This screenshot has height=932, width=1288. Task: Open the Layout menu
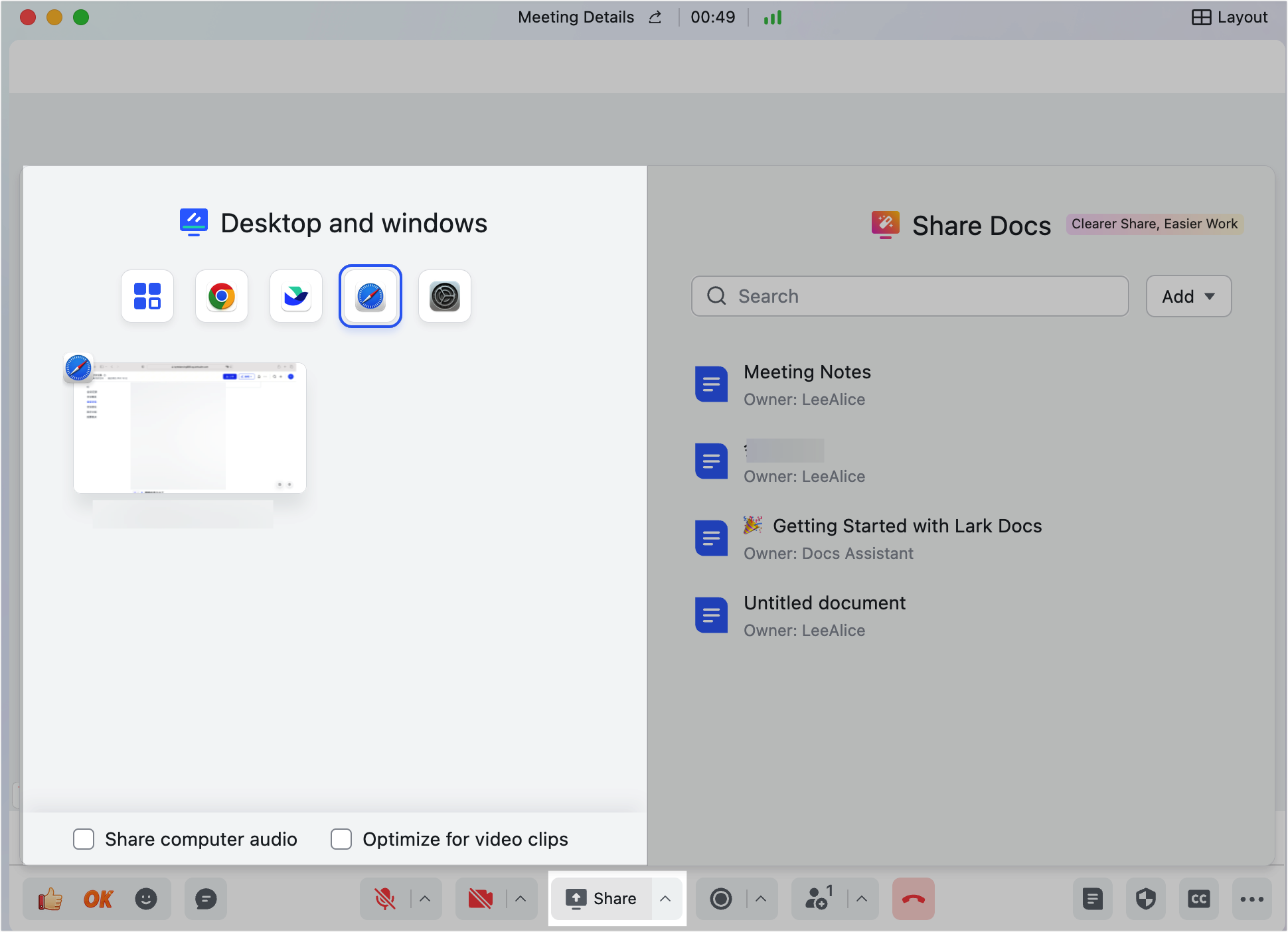[1230, 17]
